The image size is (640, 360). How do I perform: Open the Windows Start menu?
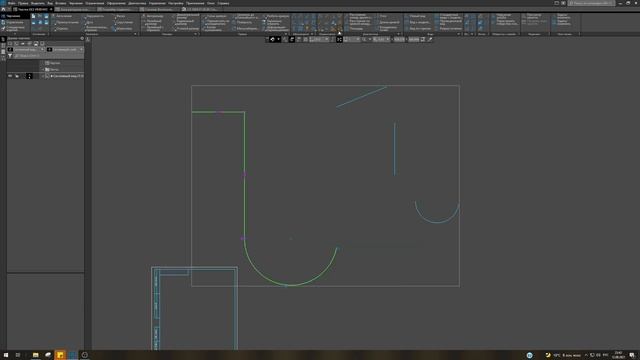click(6, 355)
